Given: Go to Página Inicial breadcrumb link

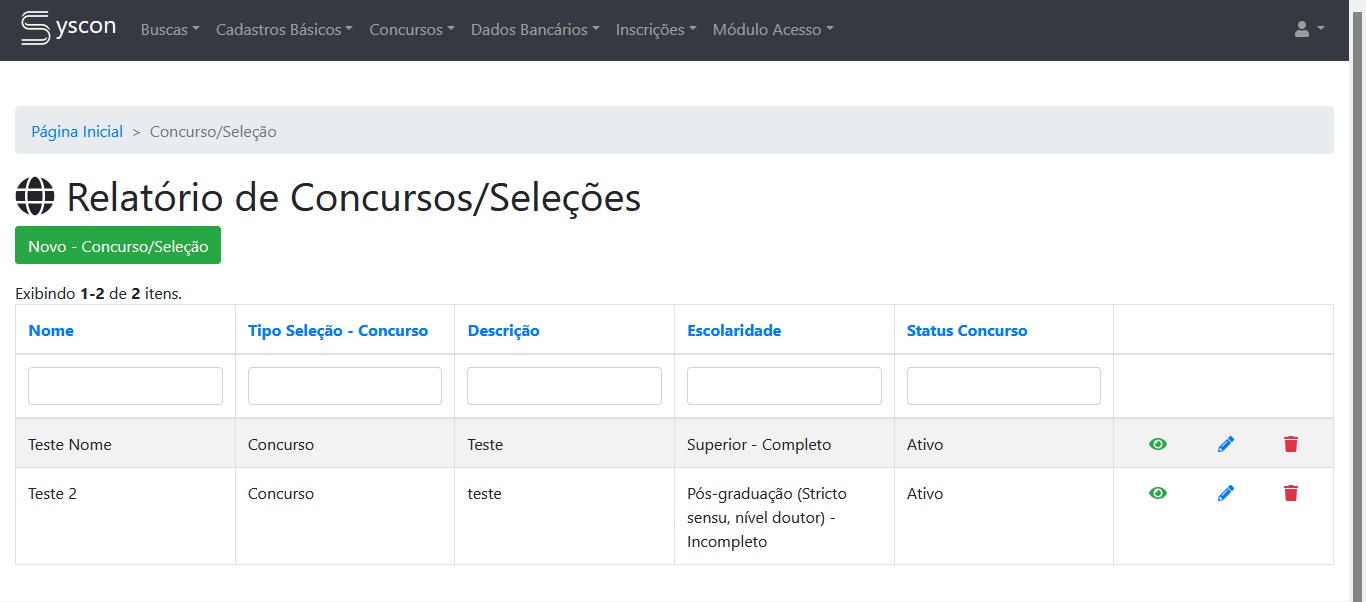Looking at the screenshot, I should pyautogui.click(x=77, y=131).
